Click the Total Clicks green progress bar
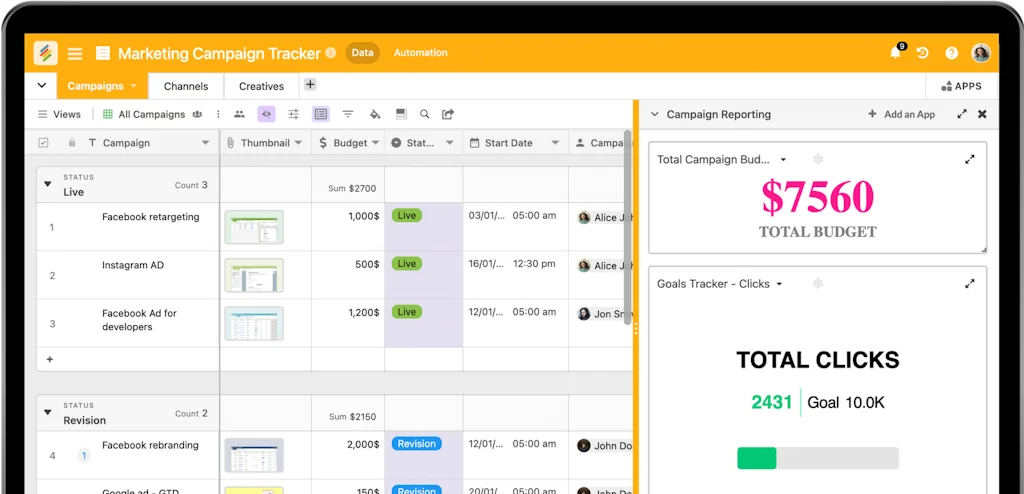The height and width of the screenshot is (494, 1024). 757,458
